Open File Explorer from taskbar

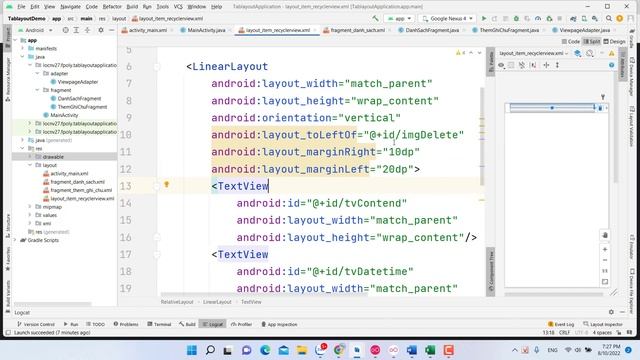[x=302, y=350]
